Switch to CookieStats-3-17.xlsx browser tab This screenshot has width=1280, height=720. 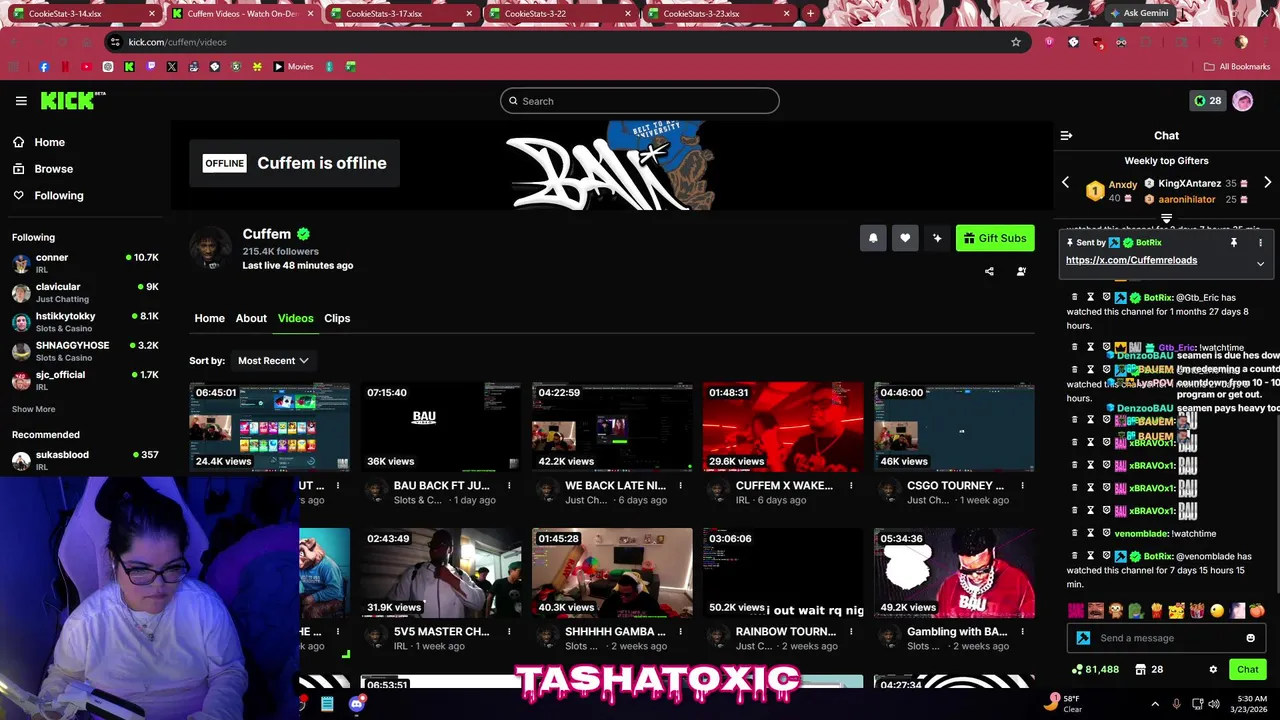(400, 14)
